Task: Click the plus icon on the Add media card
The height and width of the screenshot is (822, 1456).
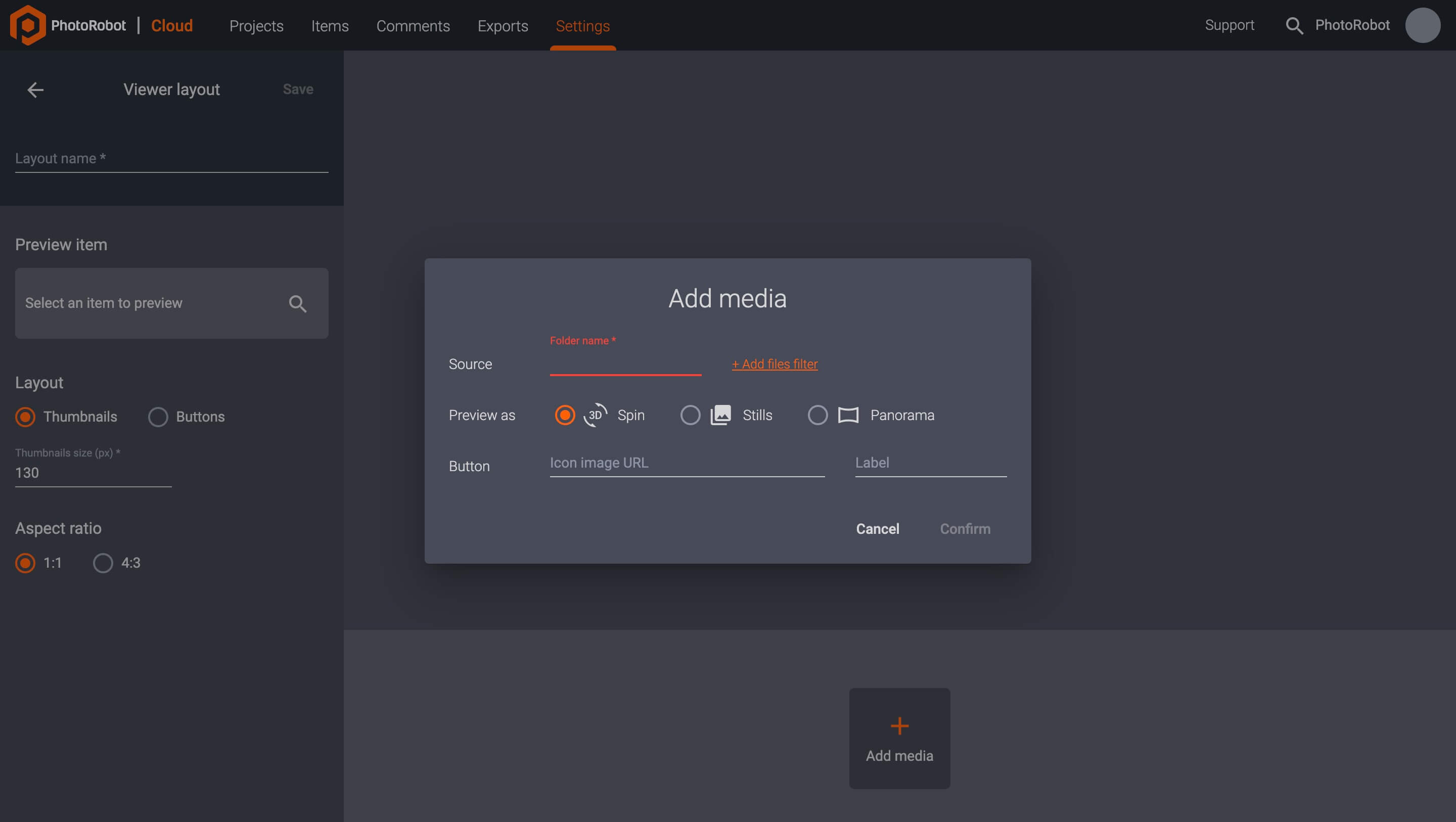Action: pos(899,725)
